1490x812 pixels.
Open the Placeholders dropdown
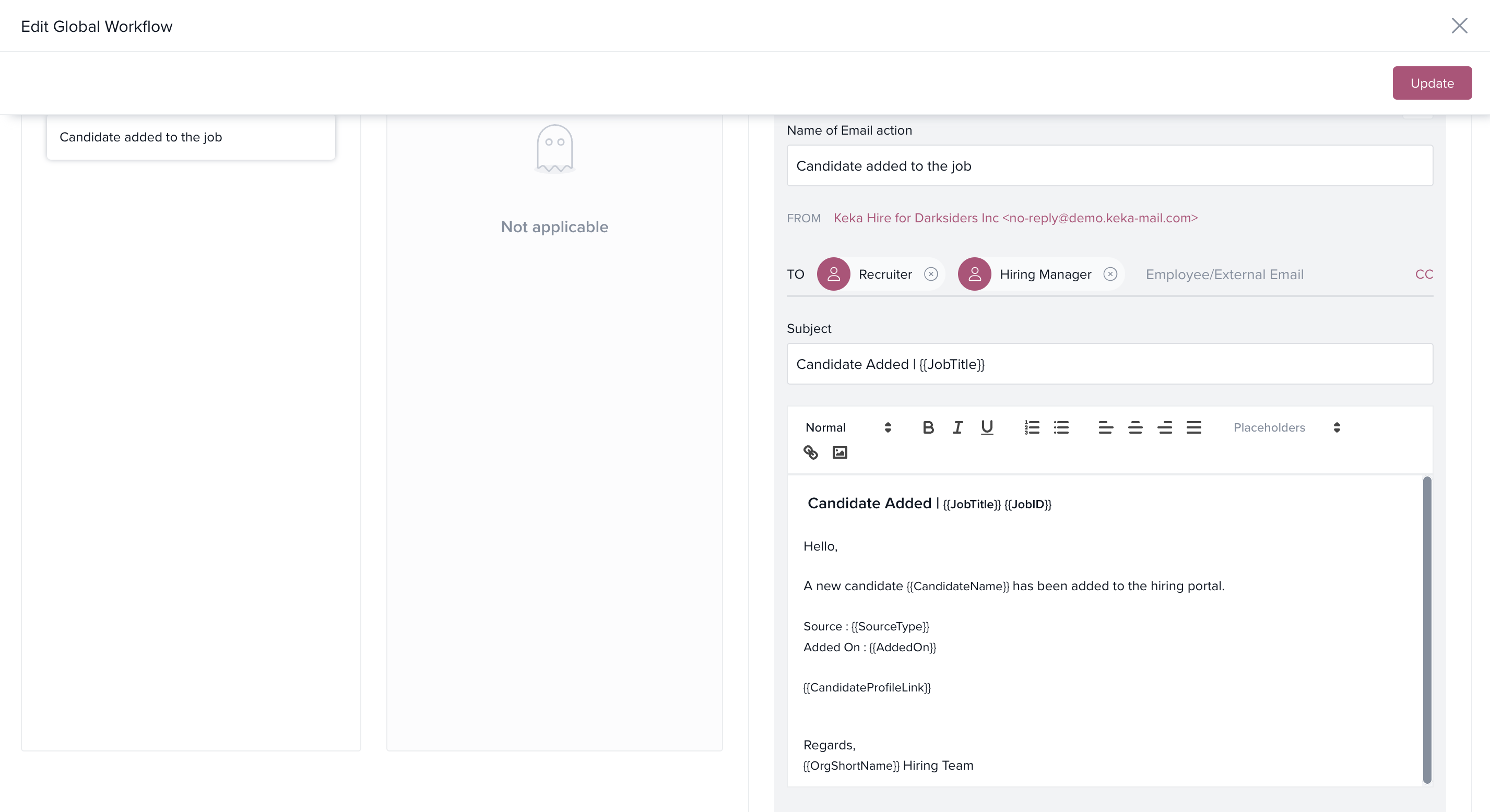1286,427
